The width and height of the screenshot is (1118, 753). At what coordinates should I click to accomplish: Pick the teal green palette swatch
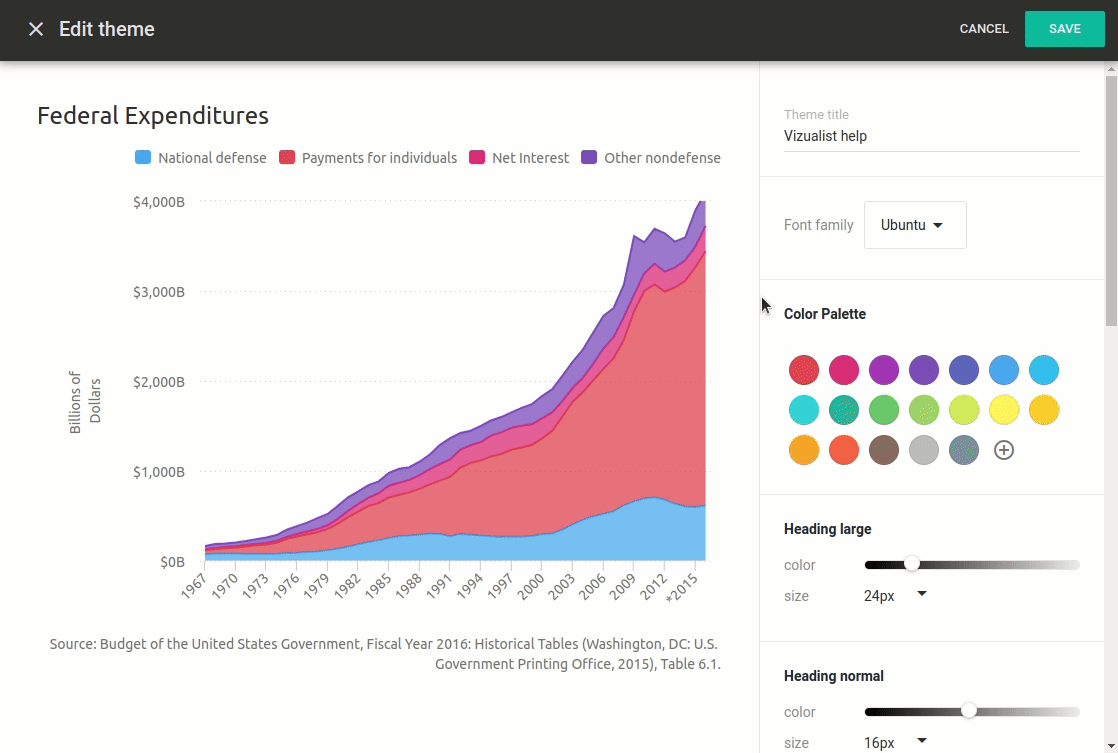coord(844,410)
